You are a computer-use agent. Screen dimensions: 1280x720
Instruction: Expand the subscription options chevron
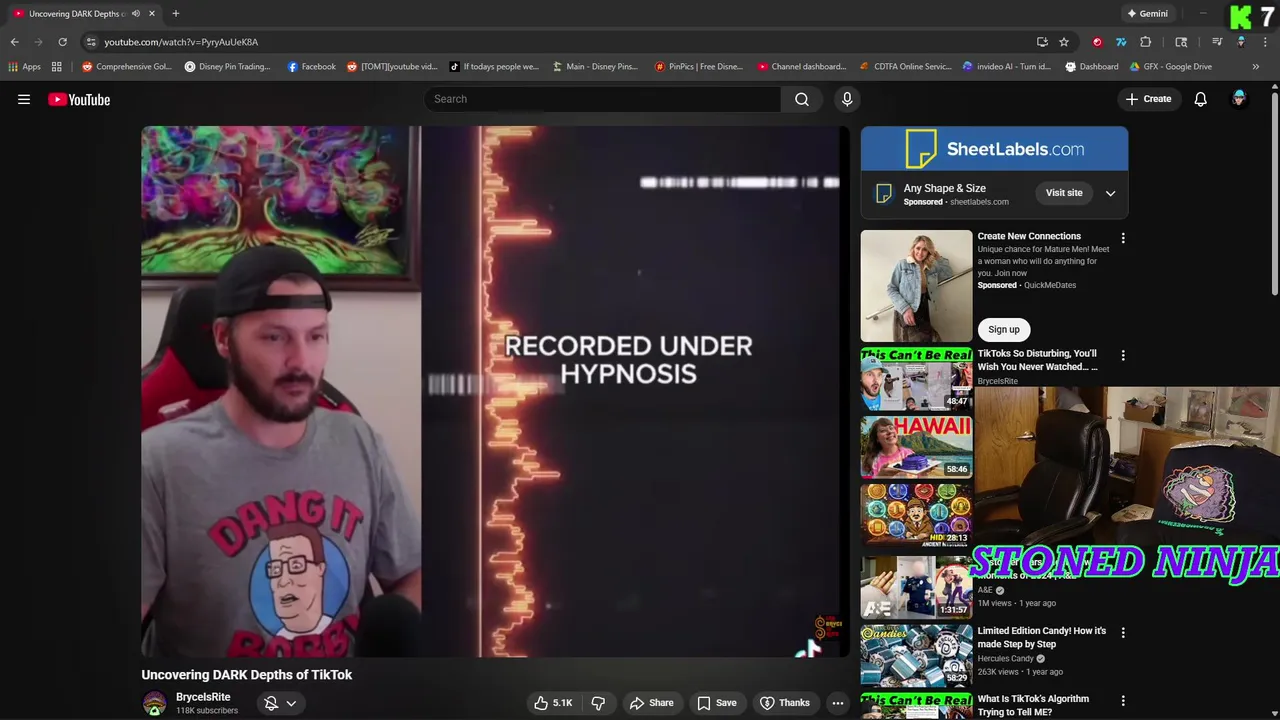pyautogui.click(x=291, y=703)
